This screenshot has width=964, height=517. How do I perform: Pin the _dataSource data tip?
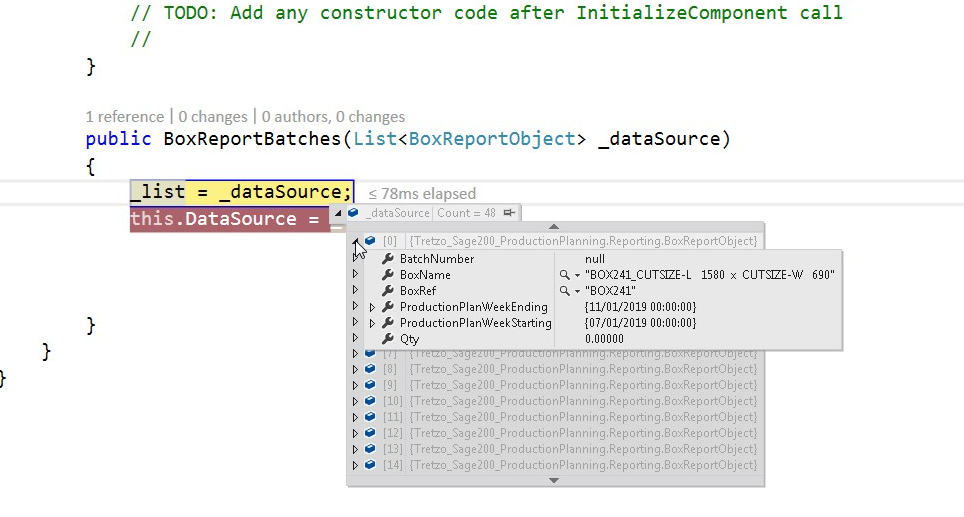tap(510, 213)
